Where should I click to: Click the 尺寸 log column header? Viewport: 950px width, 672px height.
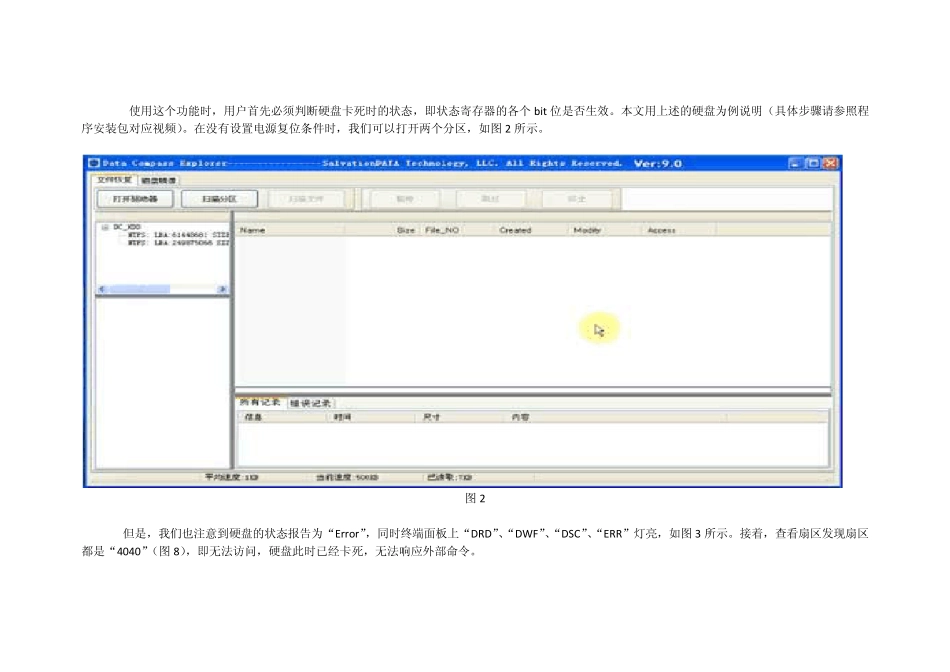(x=459, y=417)
